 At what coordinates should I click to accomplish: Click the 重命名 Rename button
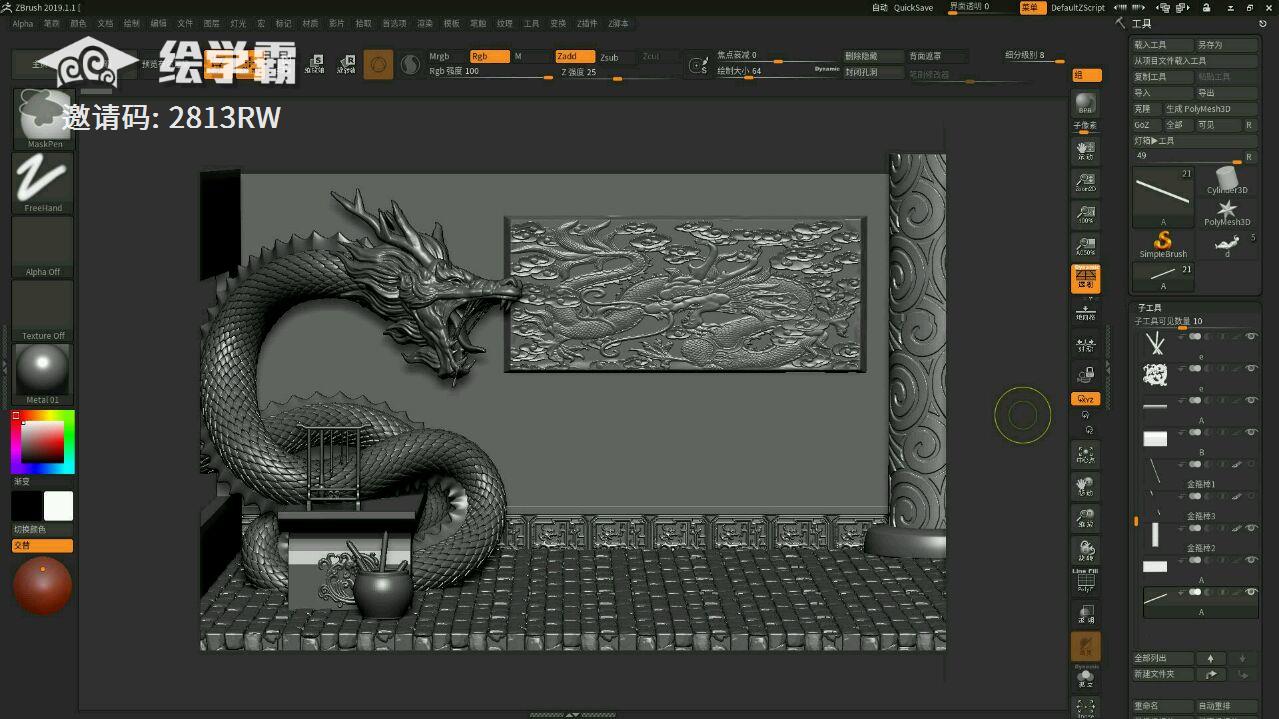(1163, 706)
